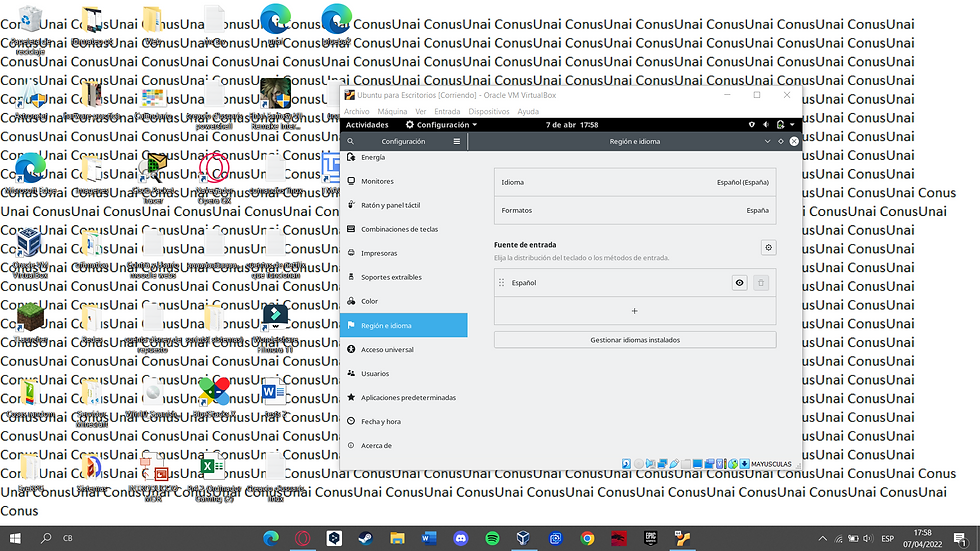Open the Archivo menu in VirtualBox
980x551 pixels.
pyautogui.click(x=356, y=112)
